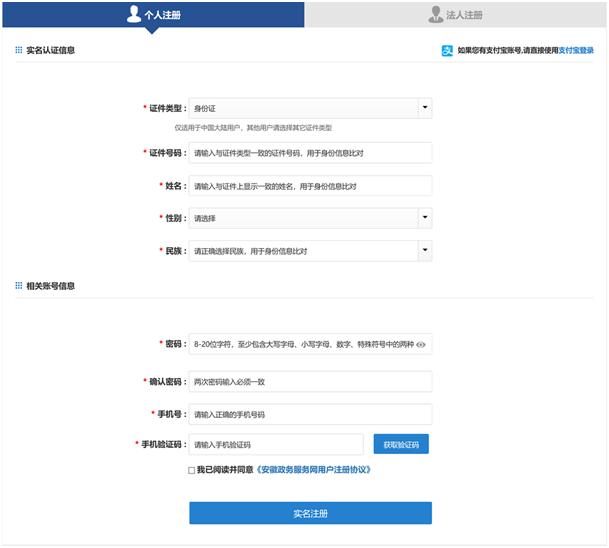This screenshot has height=548, width=609.
Task: Click the person icon on 个人注册 tab
Action: pos(134,14)
